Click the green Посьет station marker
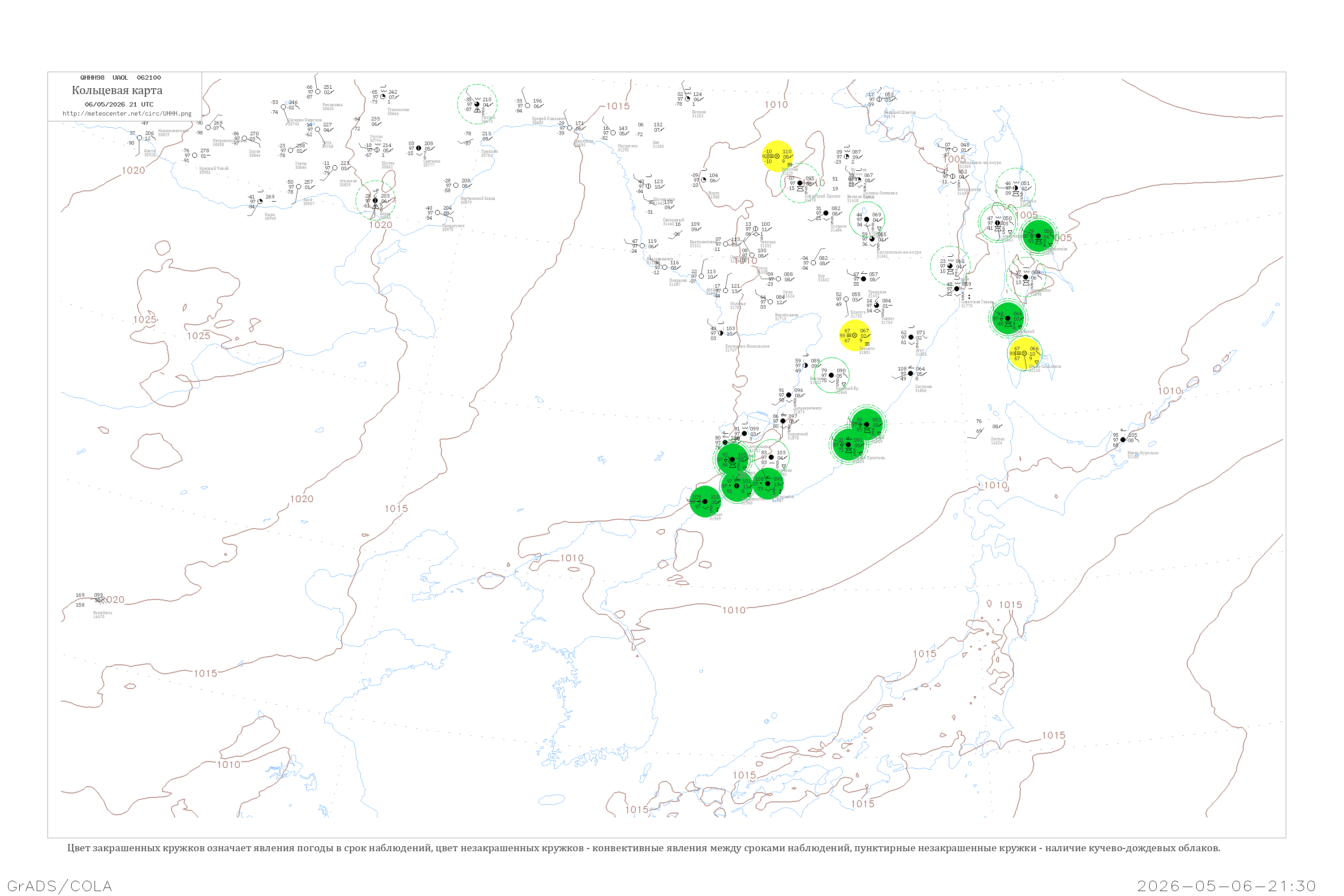The image size is (1344, 896). 705,502
